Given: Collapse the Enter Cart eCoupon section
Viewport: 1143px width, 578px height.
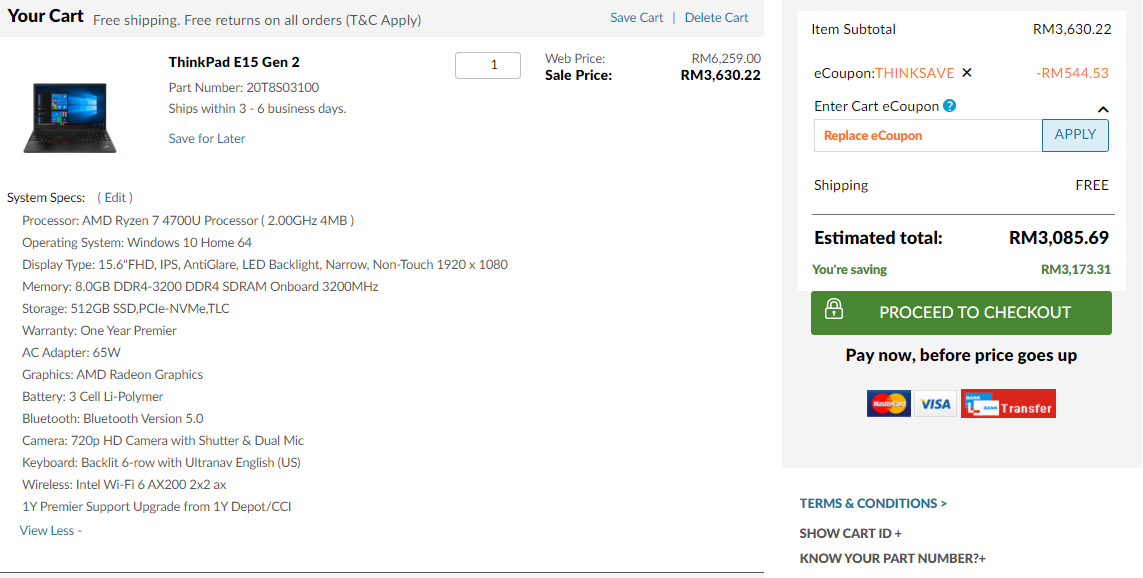Looking at the screenshot, I should pos(1103,109).
